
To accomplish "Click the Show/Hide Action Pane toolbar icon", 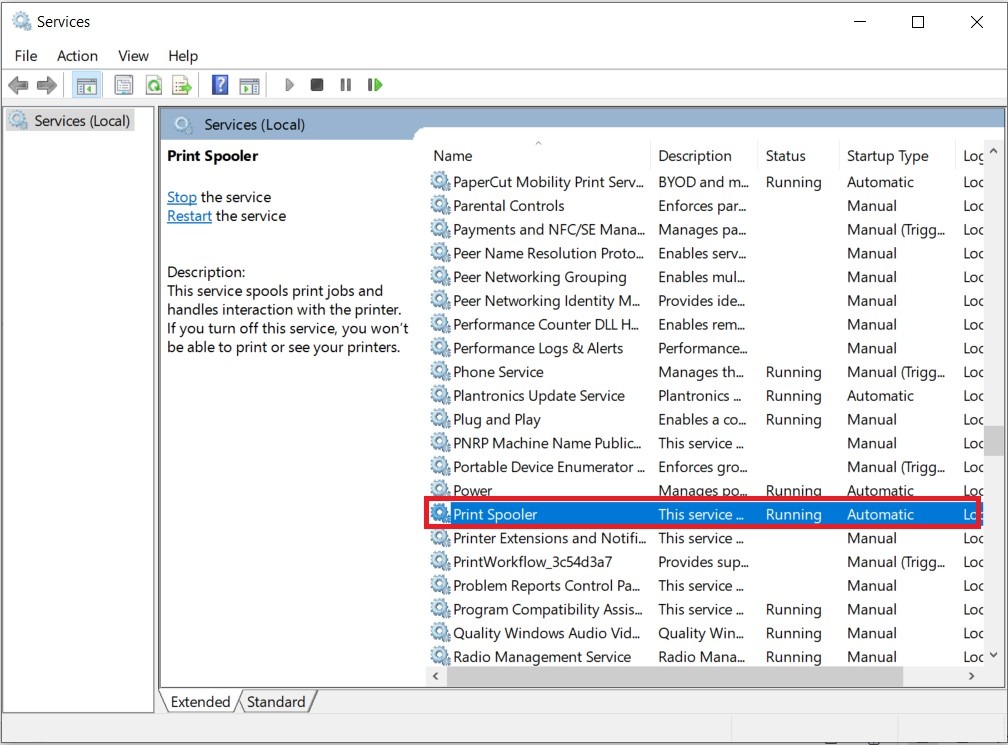I will click(x=249, y=85).
